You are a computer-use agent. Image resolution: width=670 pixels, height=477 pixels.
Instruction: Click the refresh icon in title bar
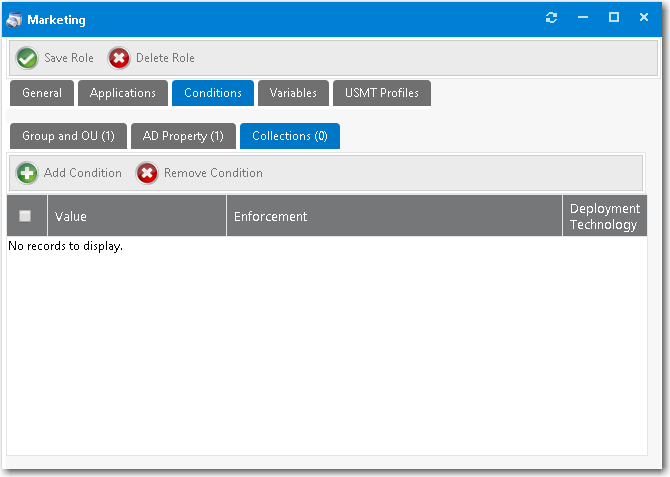[x=551, y=18]
